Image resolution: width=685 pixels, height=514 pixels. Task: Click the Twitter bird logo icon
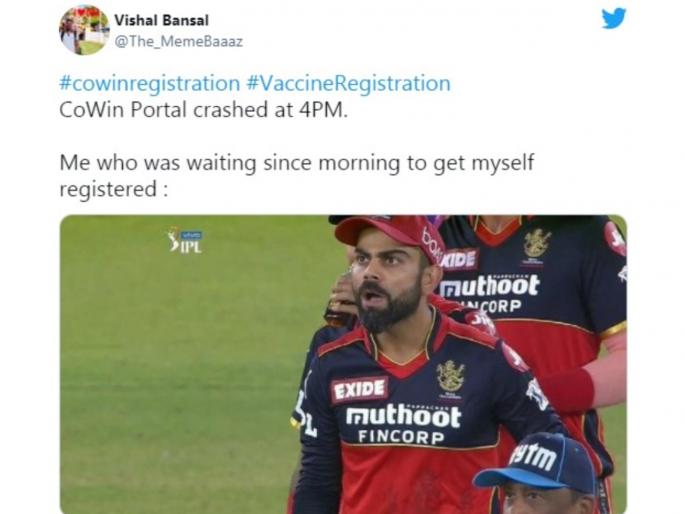coord(613,18)
